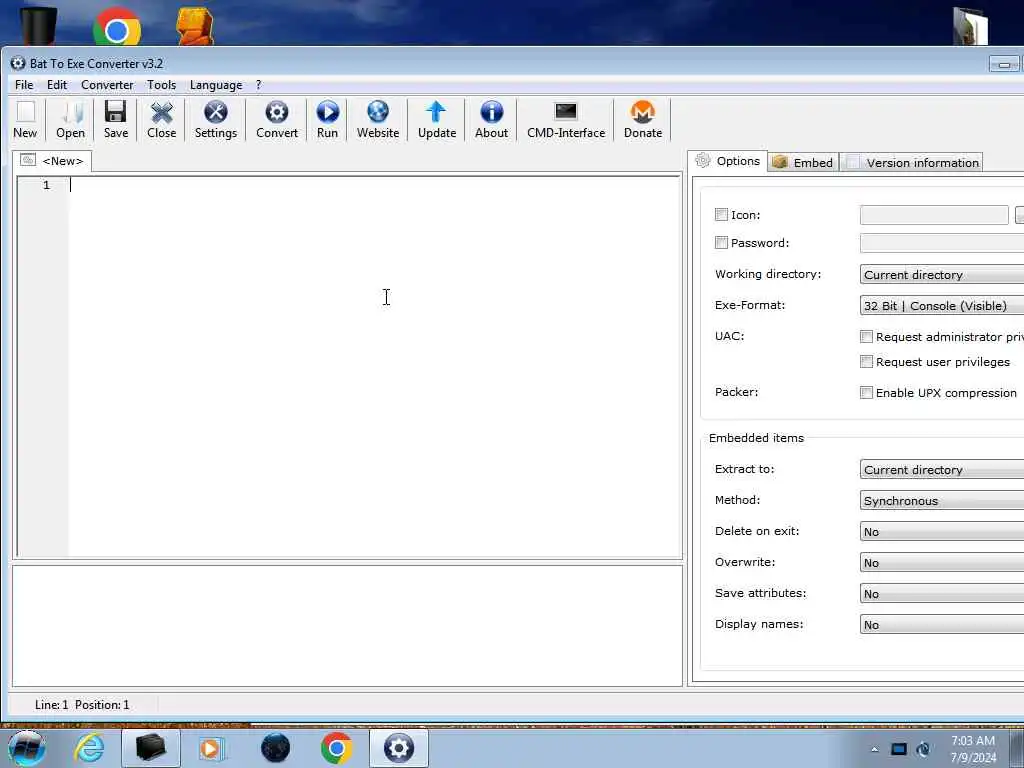The height and width of the screenshot is (768, 1024).
Task: Enable the Password checkbox
Action: point(721,242)
